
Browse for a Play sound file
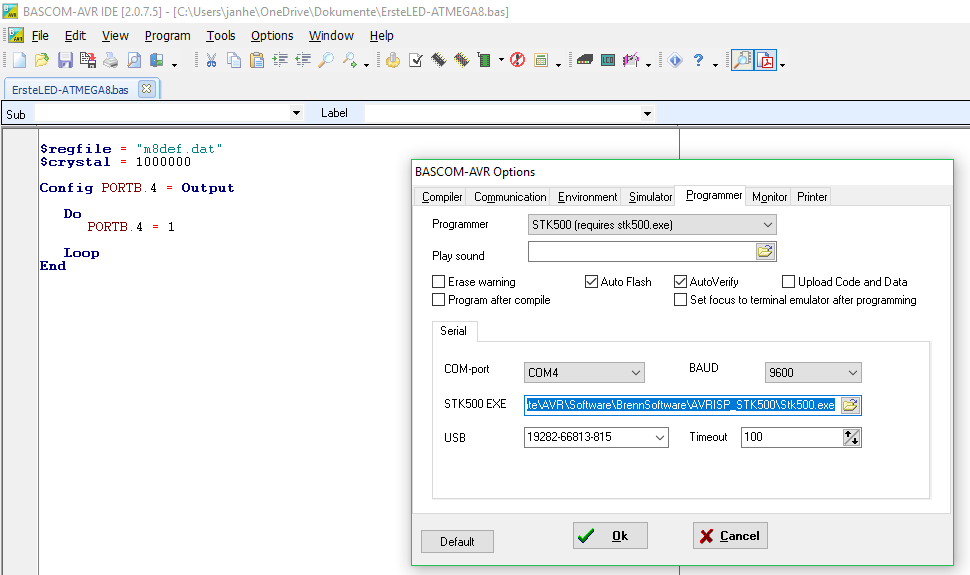pos(765,251)
